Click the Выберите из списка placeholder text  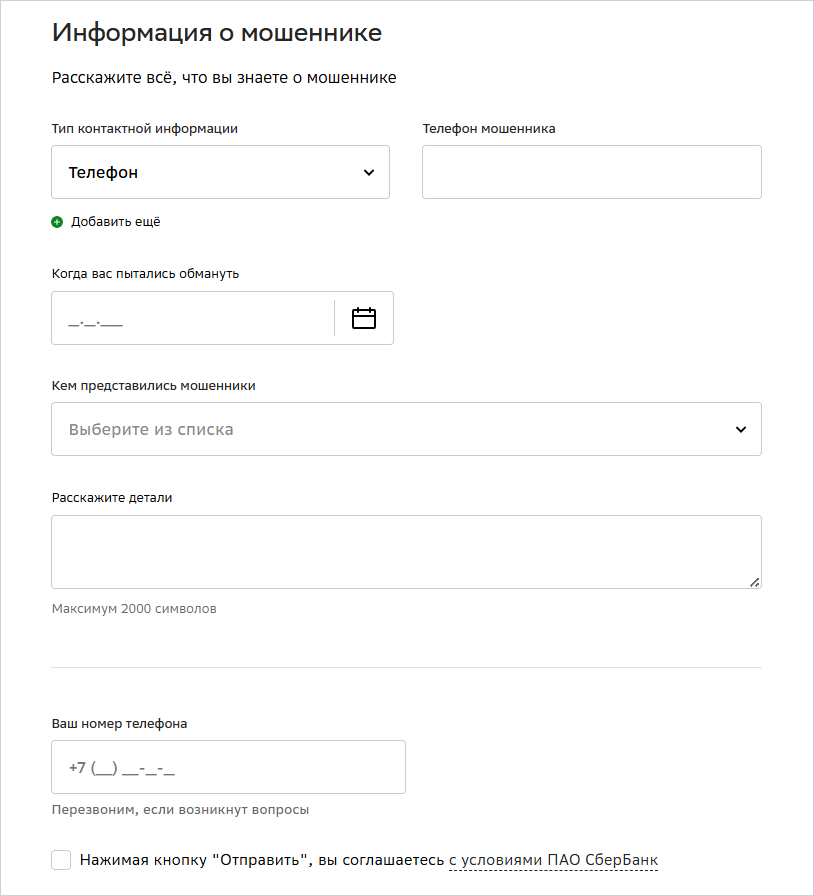tap(151, 430)
